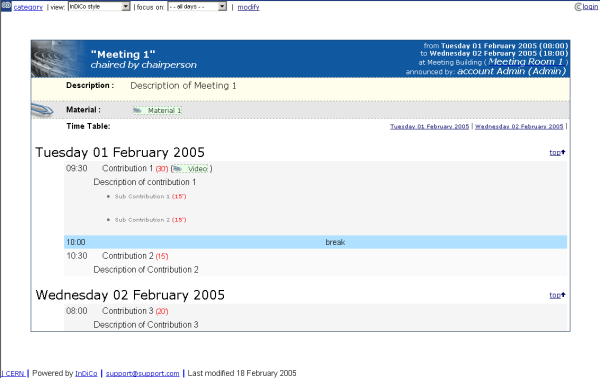Image resolution: width=600 pixels, height=378 pixels.
Task: Open the view style dropdown showing InDiCo style
Action: pyautogui.click(x=99, y=7)
